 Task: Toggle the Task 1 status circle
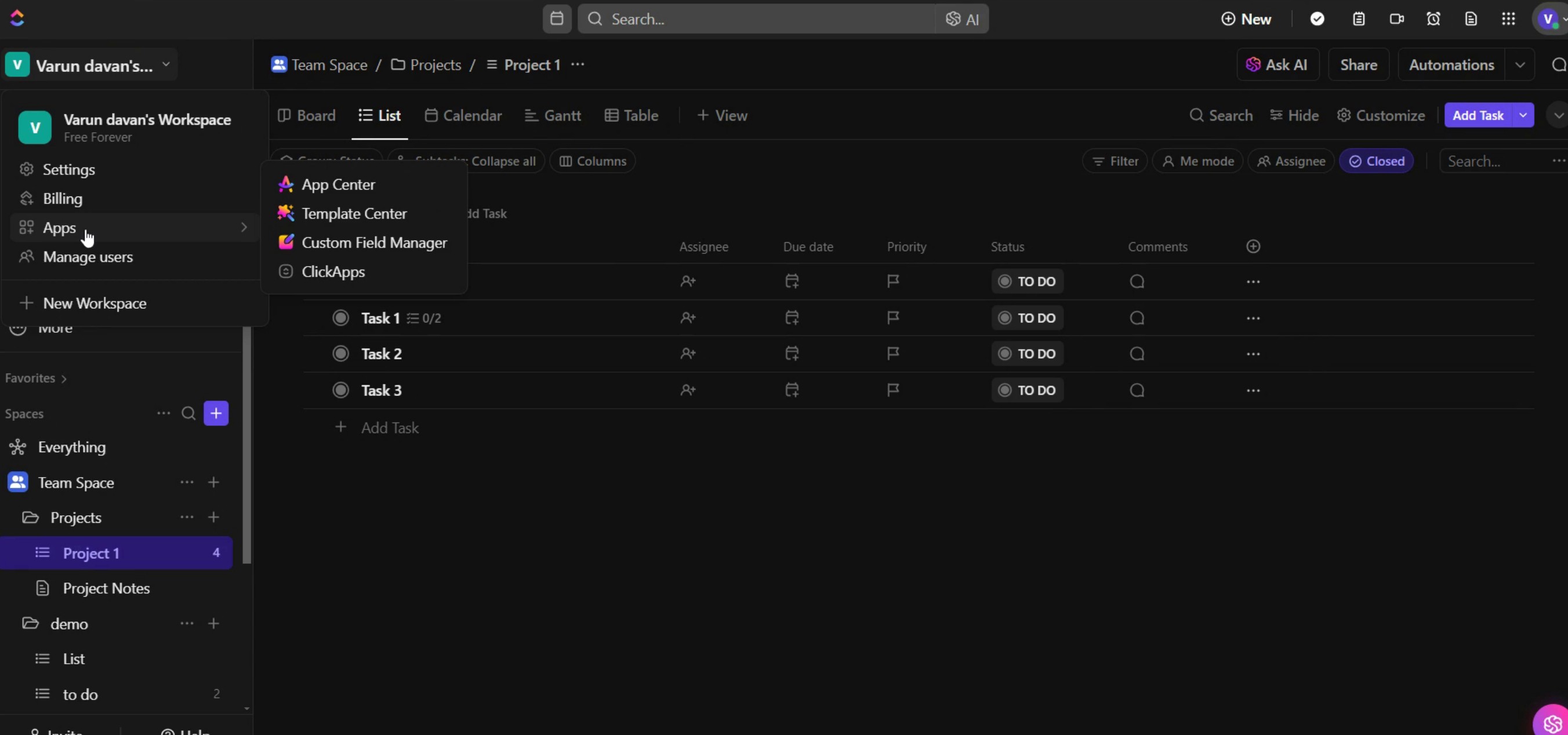340,318
